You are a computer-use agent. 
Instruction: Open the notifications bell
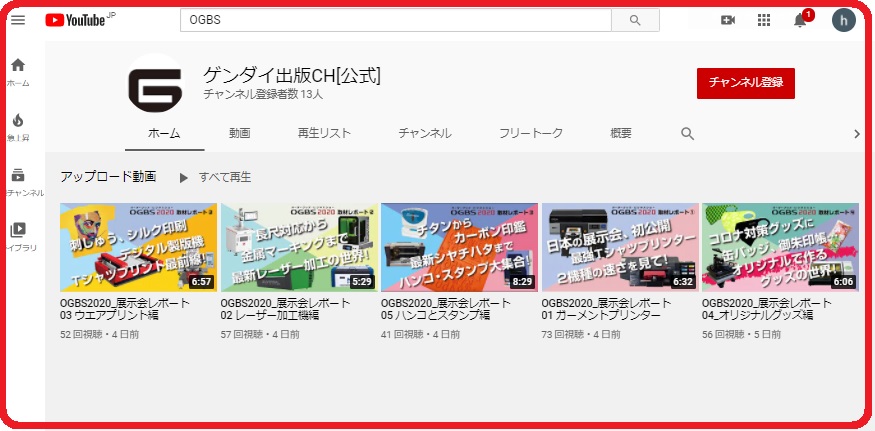point(800,20)
